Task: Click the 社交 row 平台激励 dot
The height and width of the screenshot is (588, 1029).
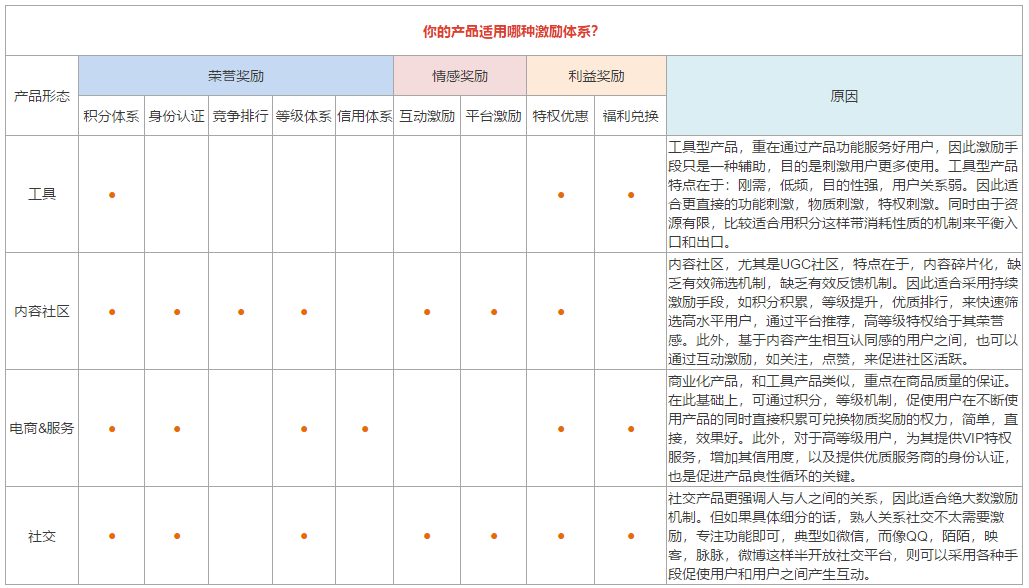Action: [x=494, y=536]
